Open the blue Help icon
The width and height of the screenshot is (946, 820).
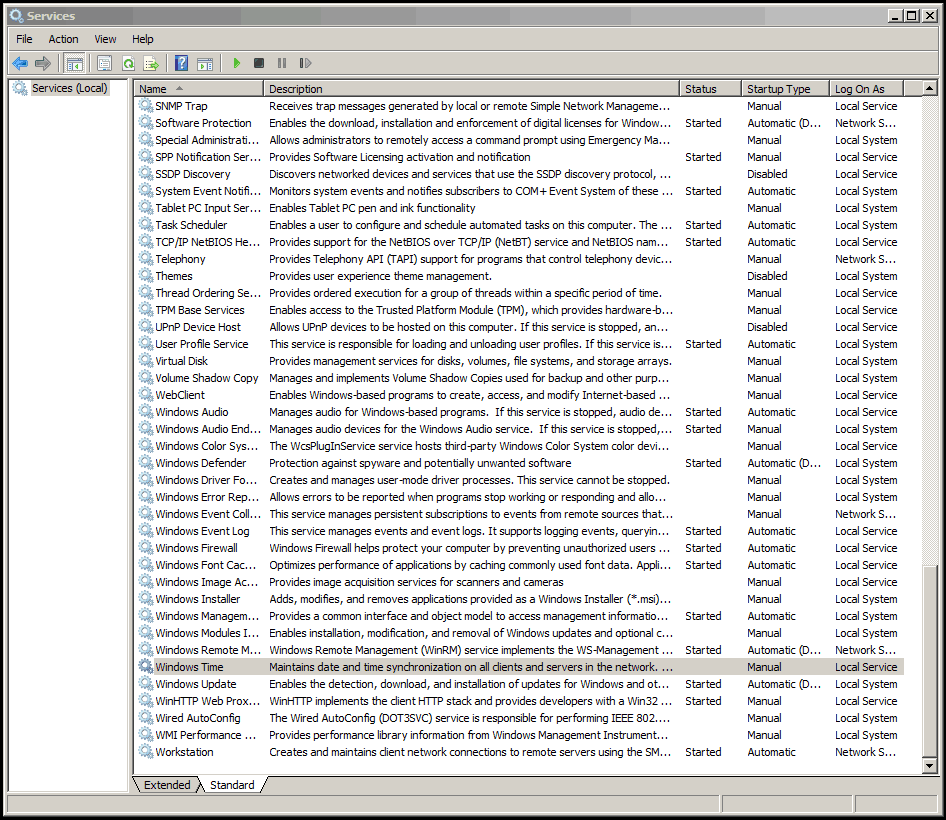tap(181, 63)
